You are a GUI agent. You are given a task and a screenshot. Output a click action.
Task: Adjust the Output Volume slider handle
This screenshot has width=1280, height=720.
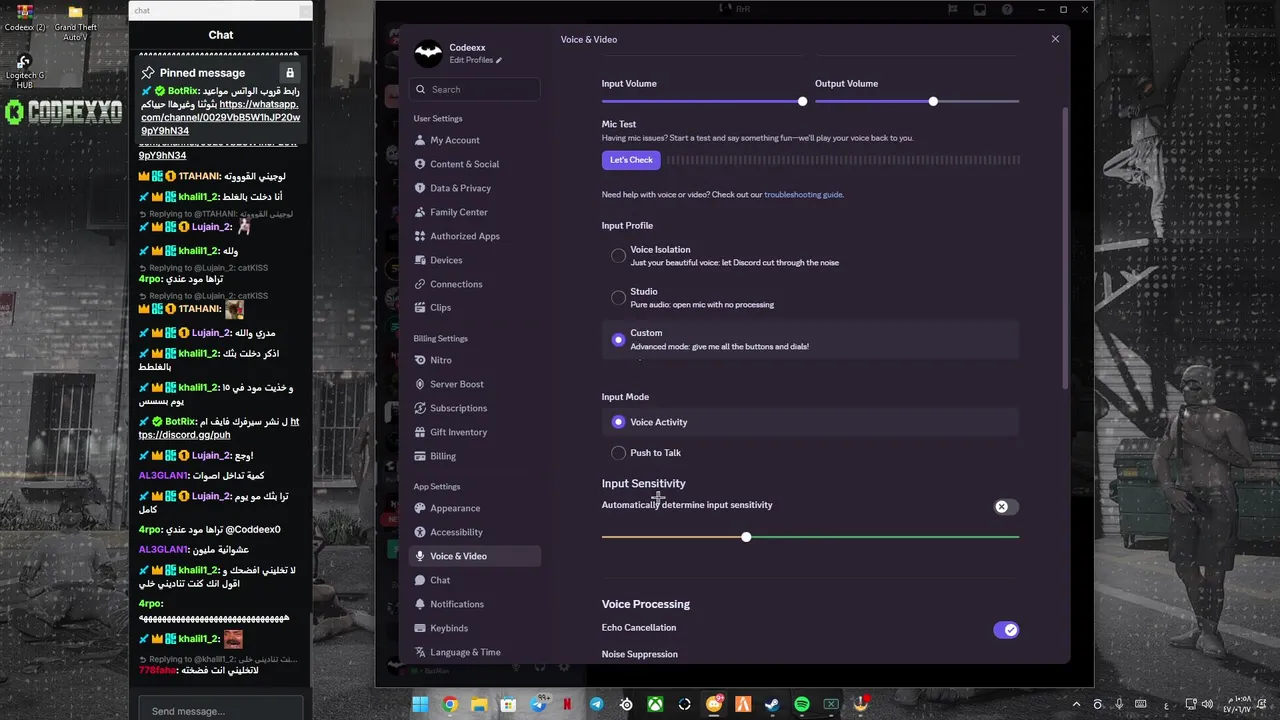[x=933, y=101]
